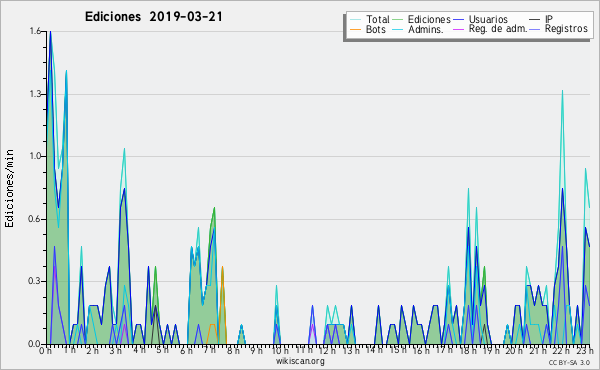The height and width of the screenshot is (370, 600).
Task: Click the 'Usuarios' legend label
Action: point(488,19)
